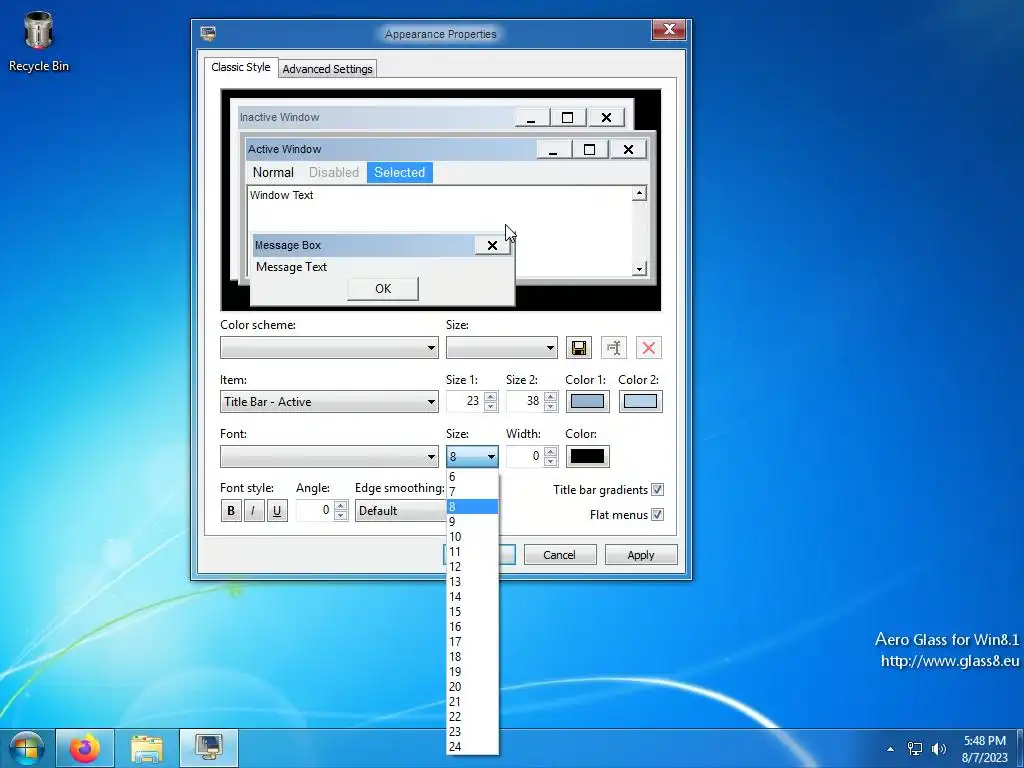Decrease Size 2 with down spinner arrow

(551, 407)
